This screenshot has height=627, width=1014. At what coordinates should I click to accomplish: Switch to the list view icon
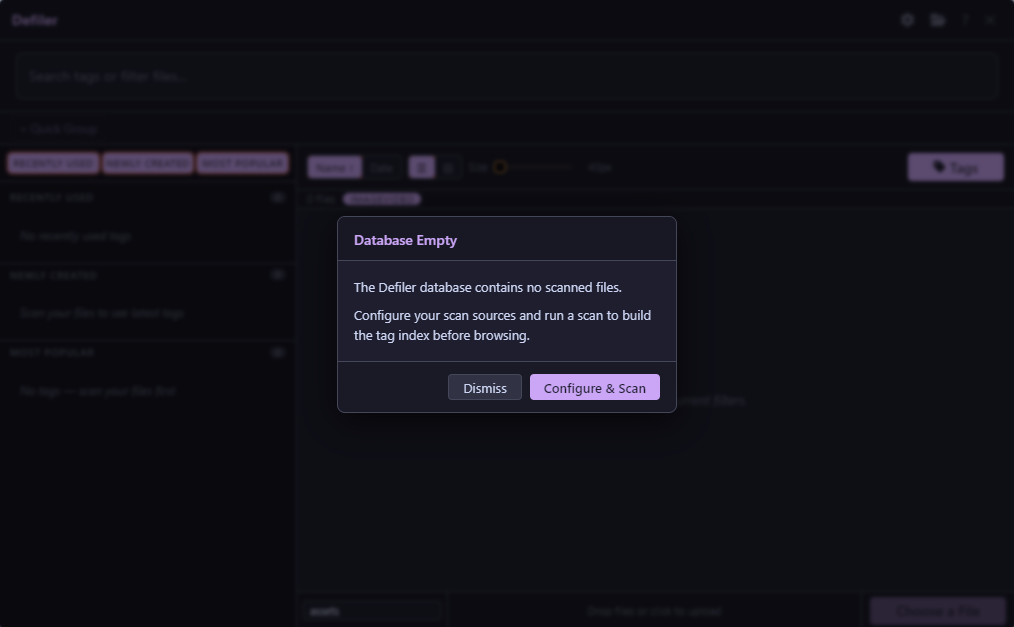(x=449, y=168)
